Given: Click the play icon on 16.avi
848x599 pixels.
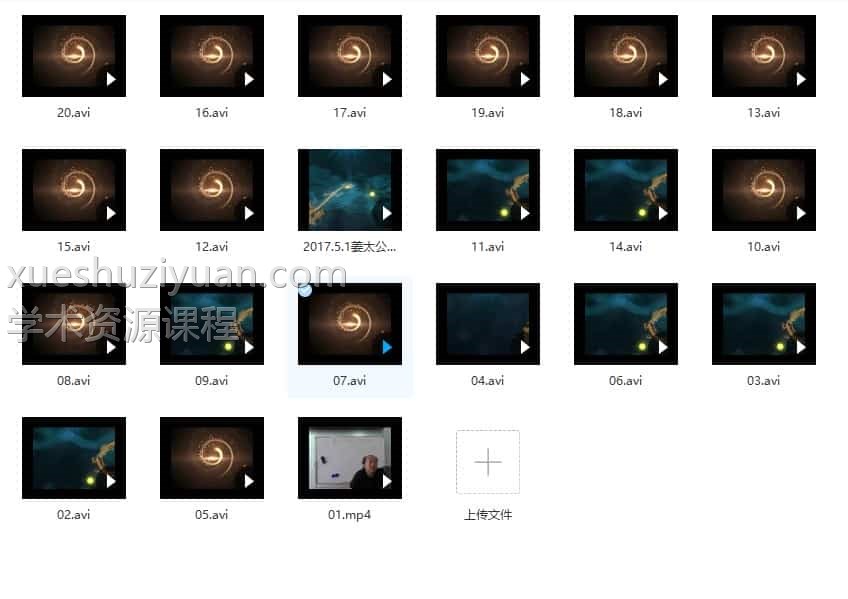Looking at the screenshot, I should click(x=249, y=79).
